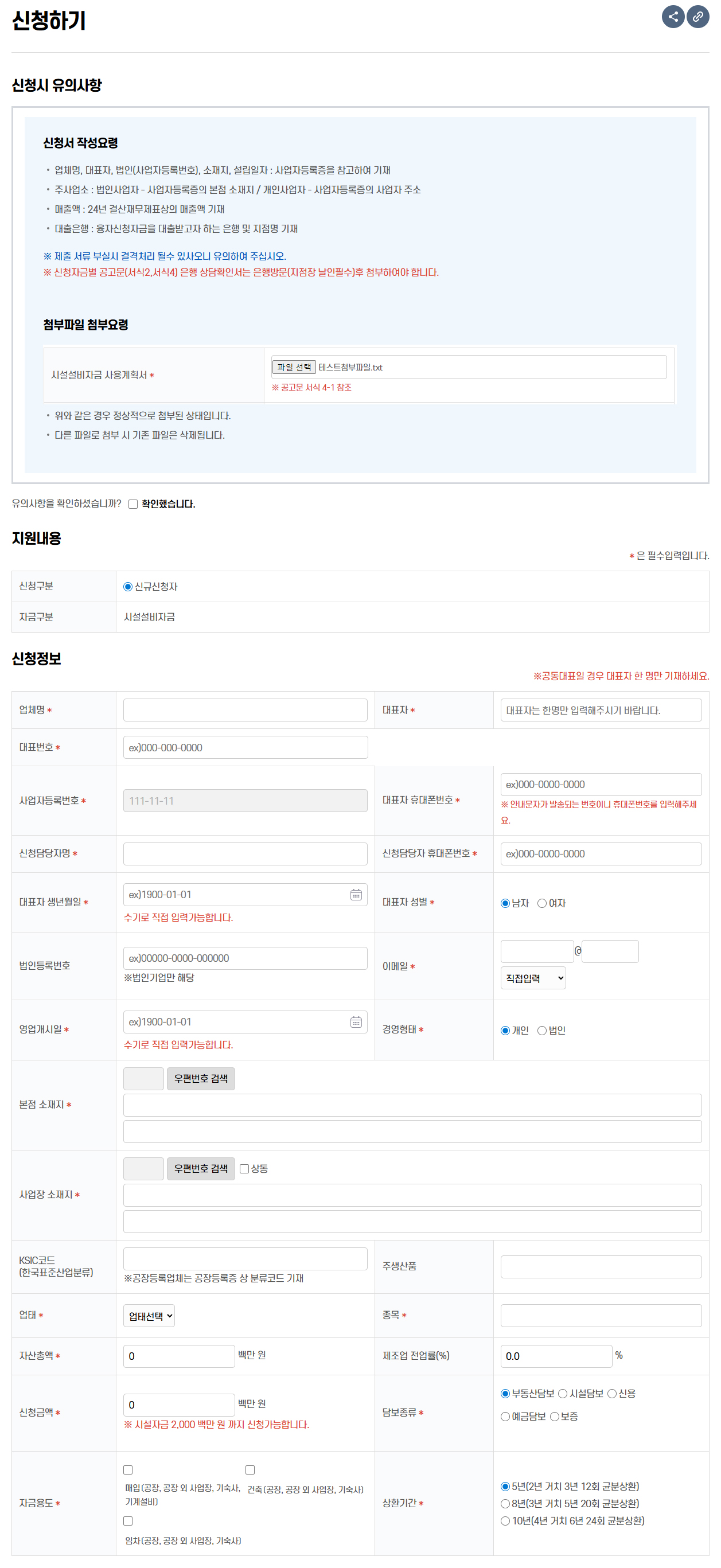The width and height of the screenshot is (721, 1568).
Task: Click the 본점 소재지 postal code box
Action: click(144, 1079)
